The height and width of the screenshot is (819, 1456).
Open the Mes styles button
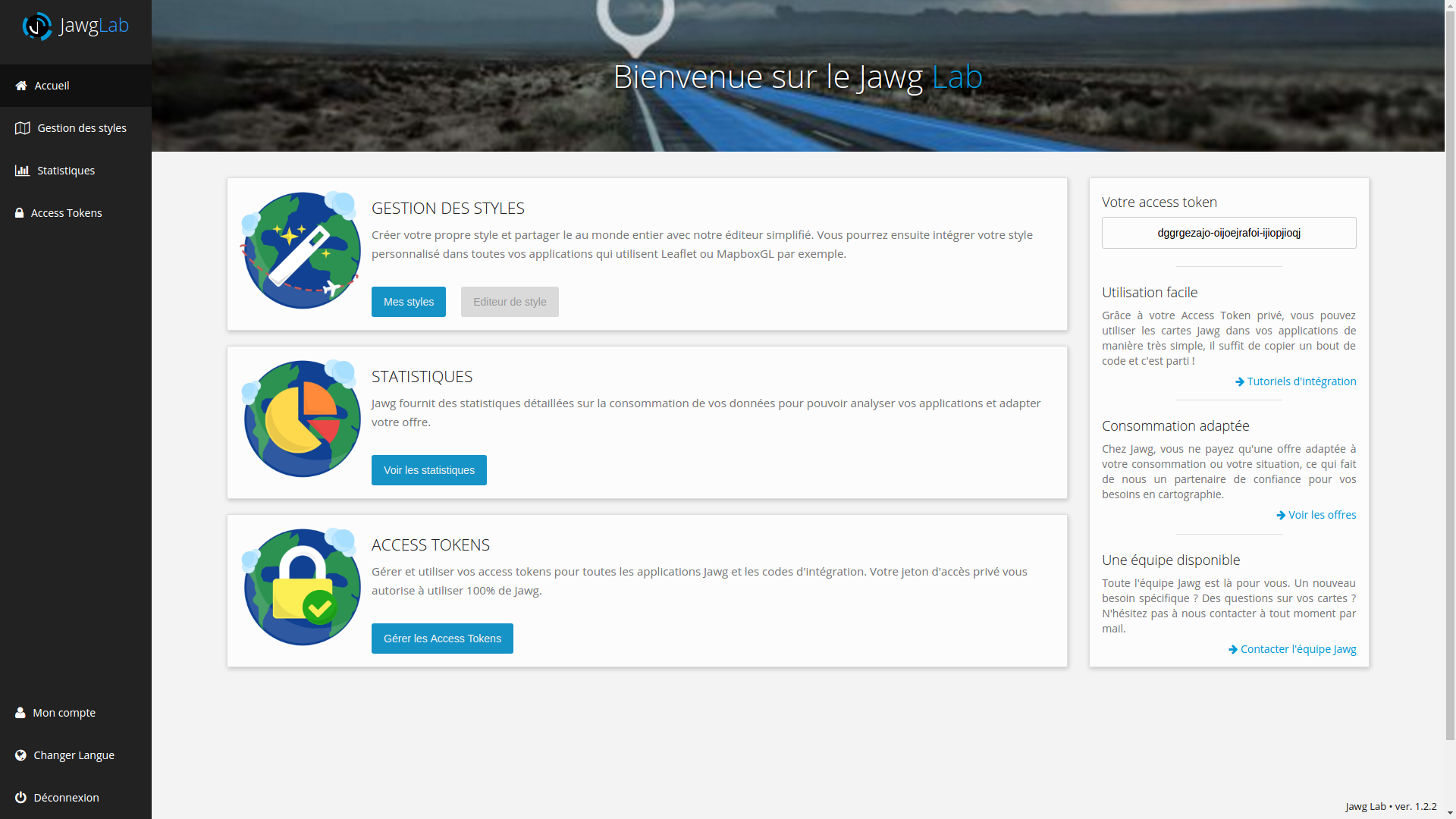click(409, 302)
